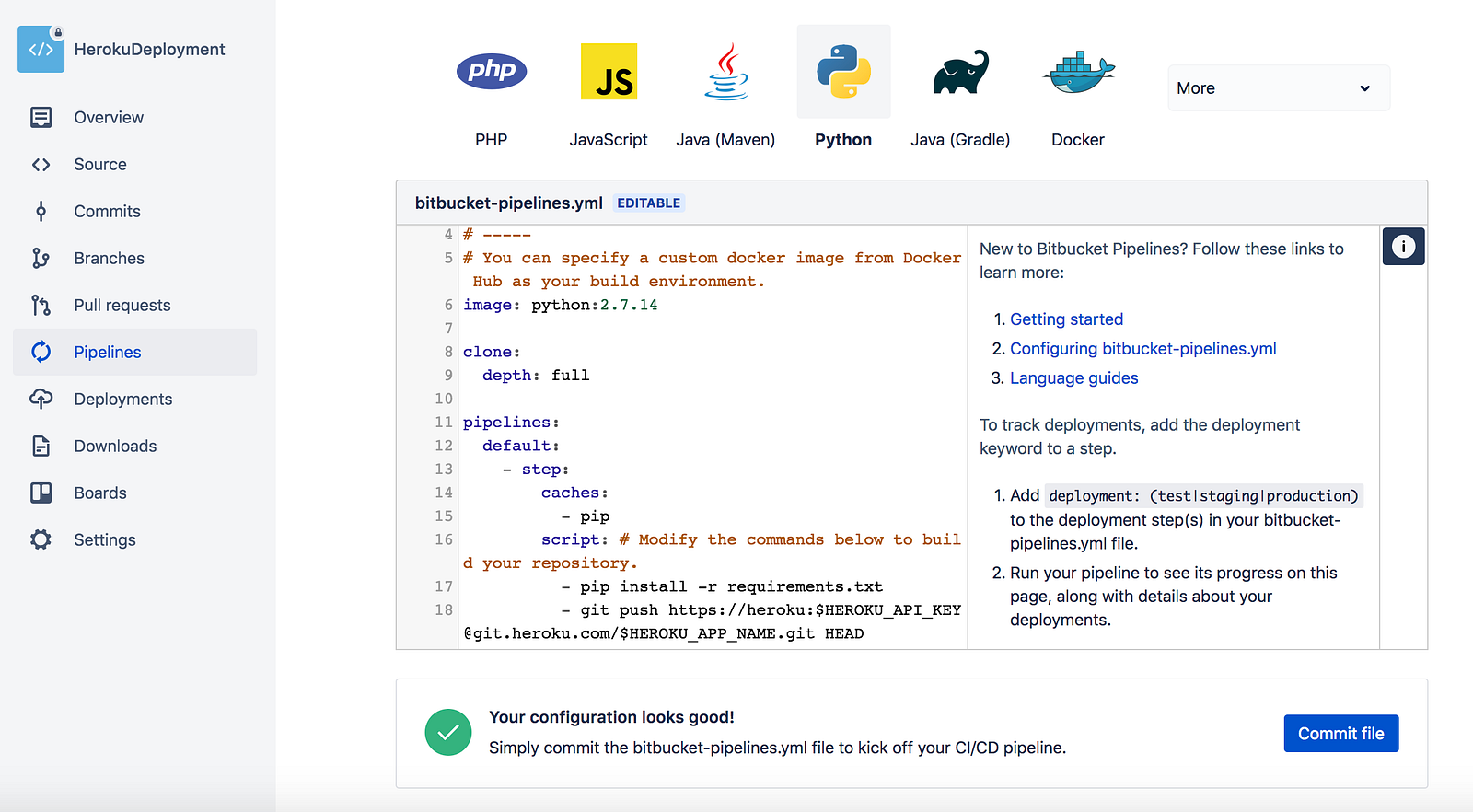Image resolution: width=1473 pixels, height=812 pixels.
Task: Click the Commit file button
Action: coord(1341,734)
